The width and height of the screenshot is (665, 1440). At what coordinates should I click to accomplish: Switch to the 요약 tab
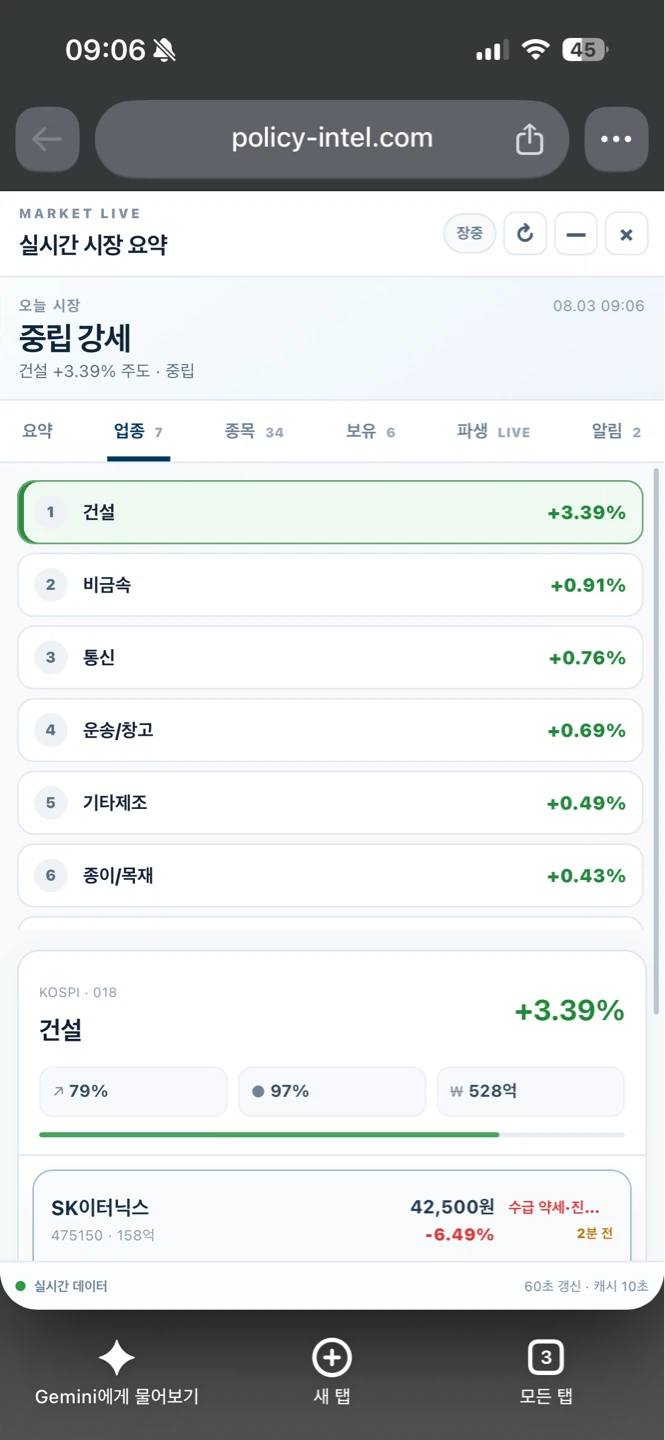click(x=38, y=431)
